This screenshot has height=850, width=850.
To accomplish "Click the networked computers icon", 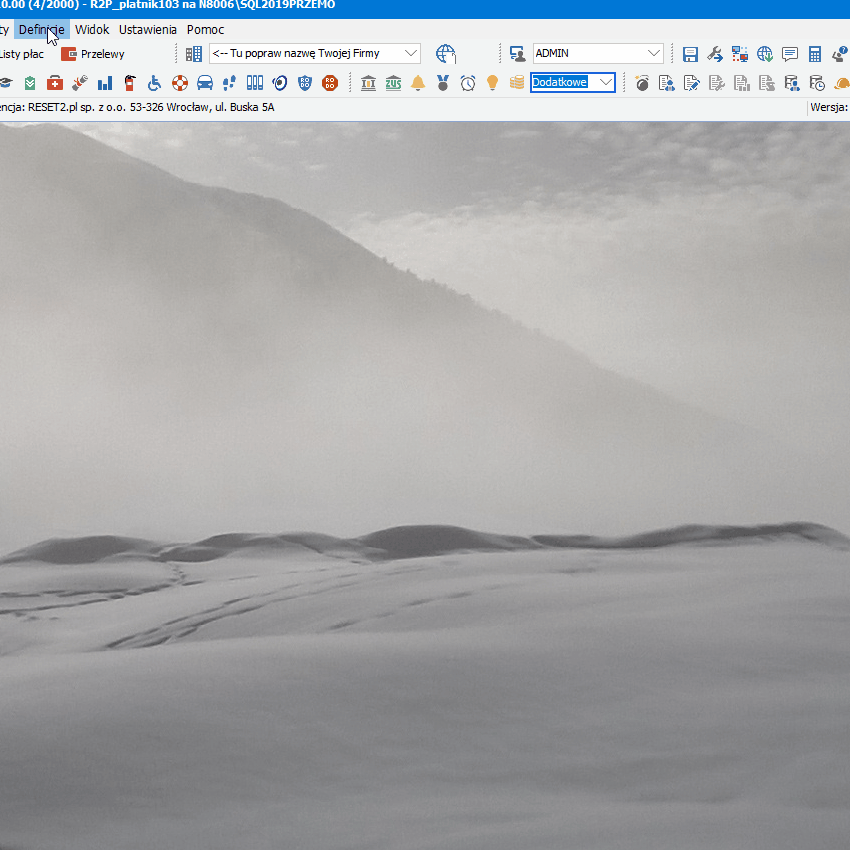I will 740,54.
